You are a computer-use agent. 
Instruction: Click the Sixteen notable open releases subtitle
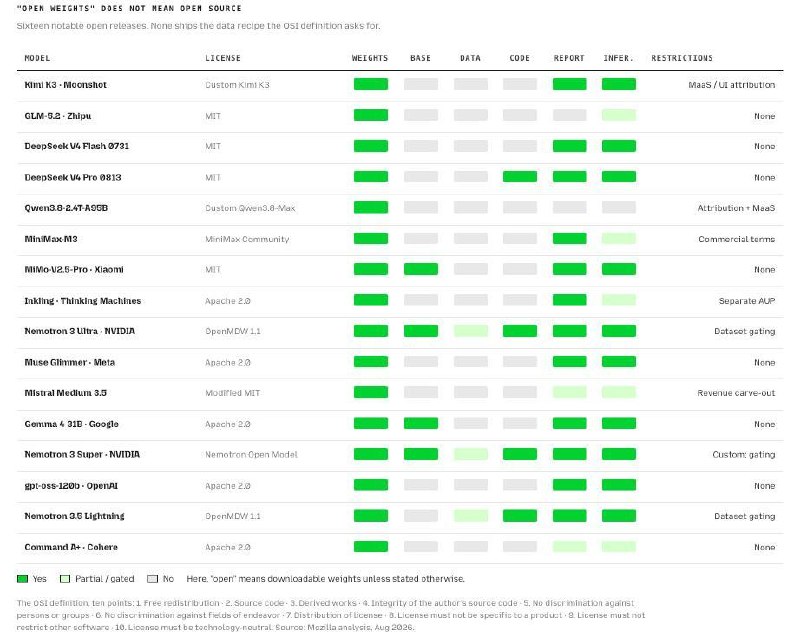tap(198, 26)
